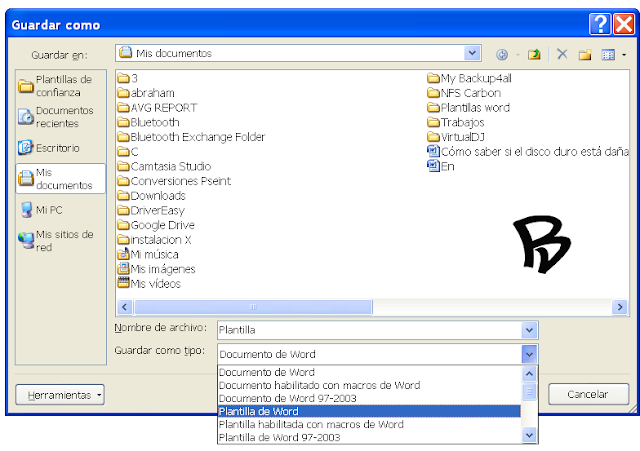
Task: Select the VirtualDJ folder
Action: [x=456, y=137]
